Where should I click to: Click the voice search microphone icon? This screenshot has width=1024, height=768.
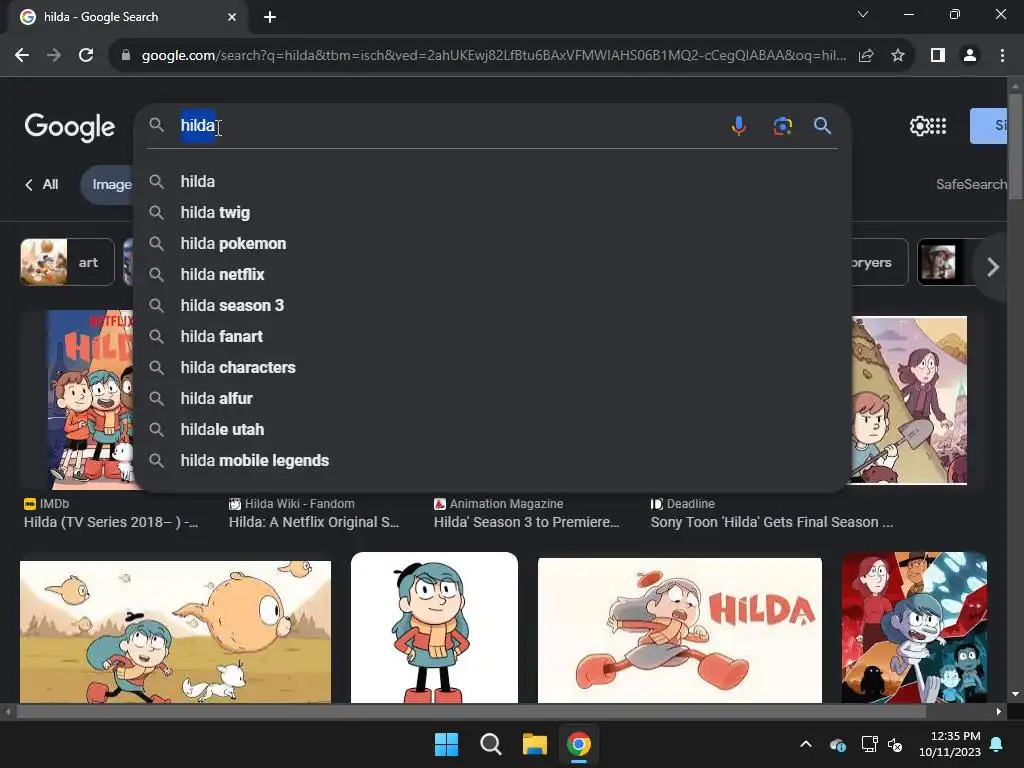pyautogui.click(x=739, y=125)
